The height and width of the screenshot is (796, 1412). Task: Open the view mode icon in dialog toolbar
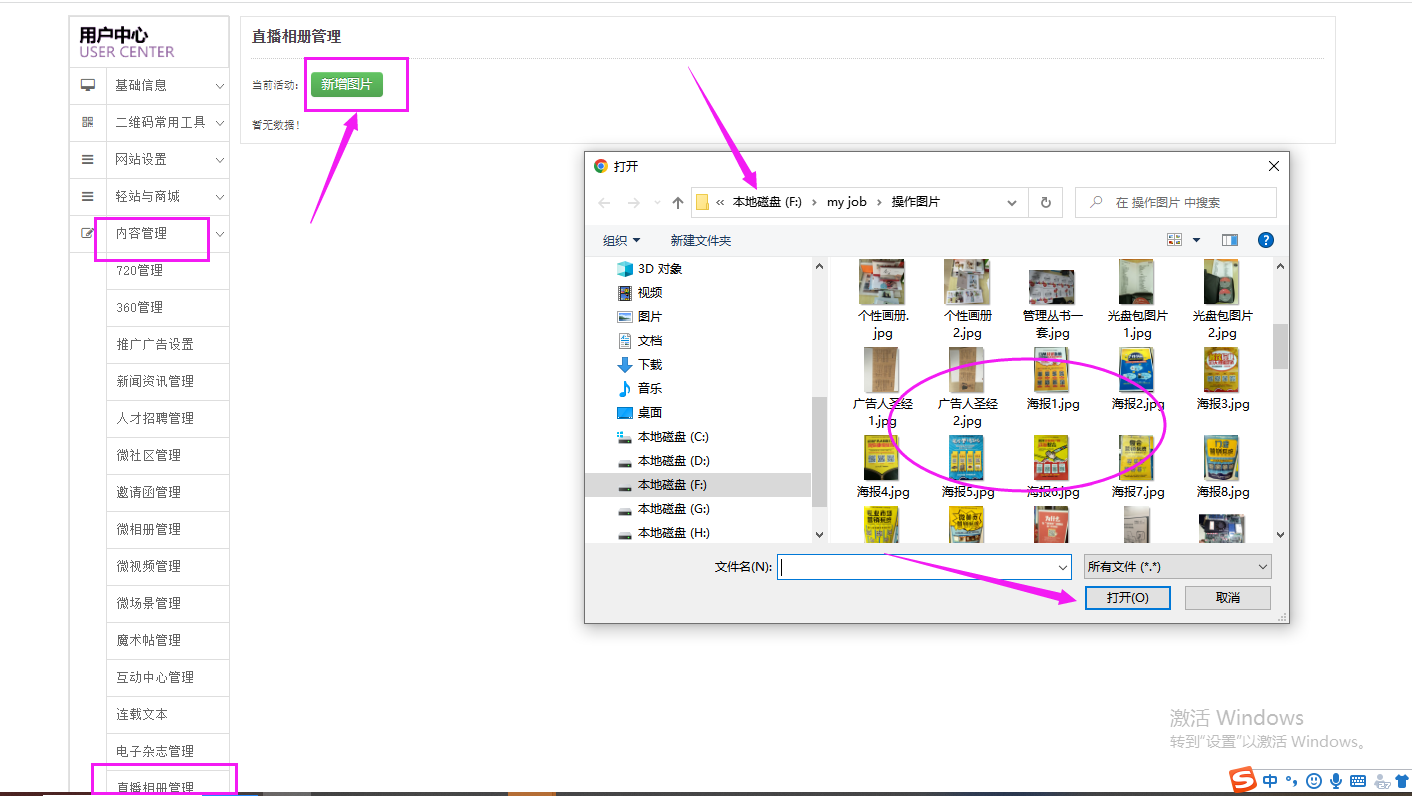click(1175, 240)
